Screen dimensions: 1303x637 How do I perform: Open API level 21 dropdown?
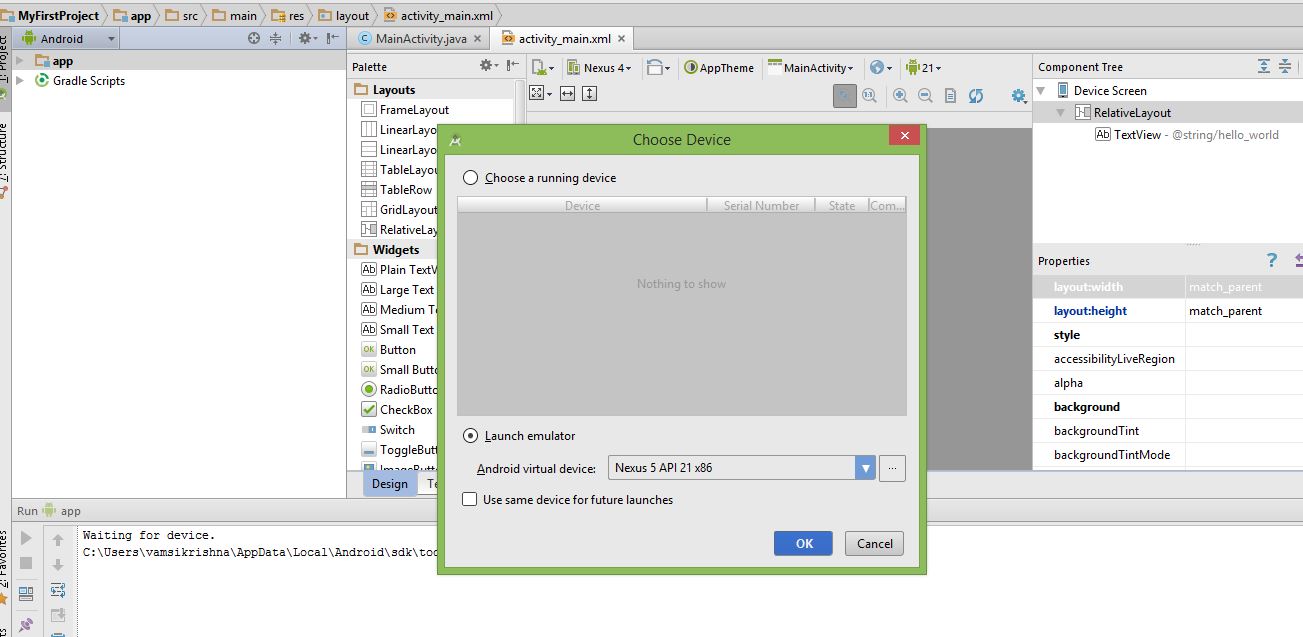click(x=923, y=67)
